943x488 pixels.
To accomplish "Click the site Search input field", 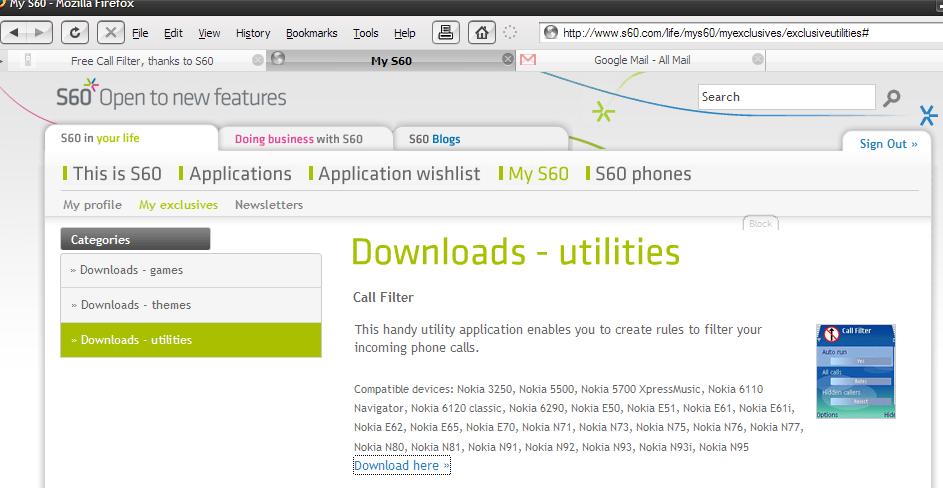I will coord(786,97).
